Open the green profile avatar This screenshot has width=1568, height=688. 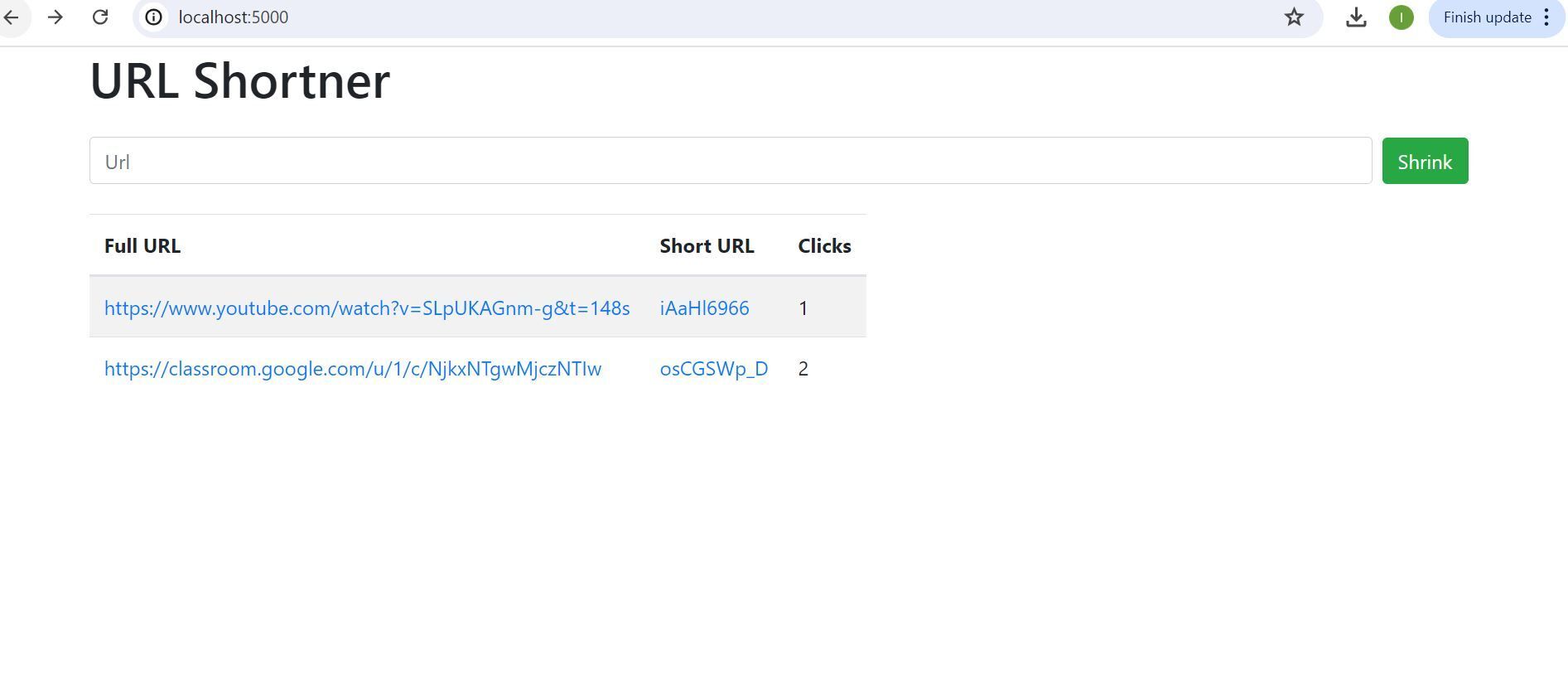click(1401, 17)
